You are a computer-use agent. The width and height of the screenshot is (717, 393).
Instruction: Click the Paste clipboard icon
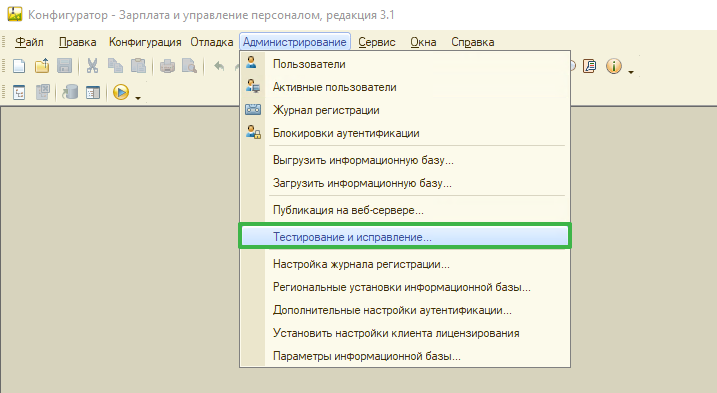pos(138,66)
